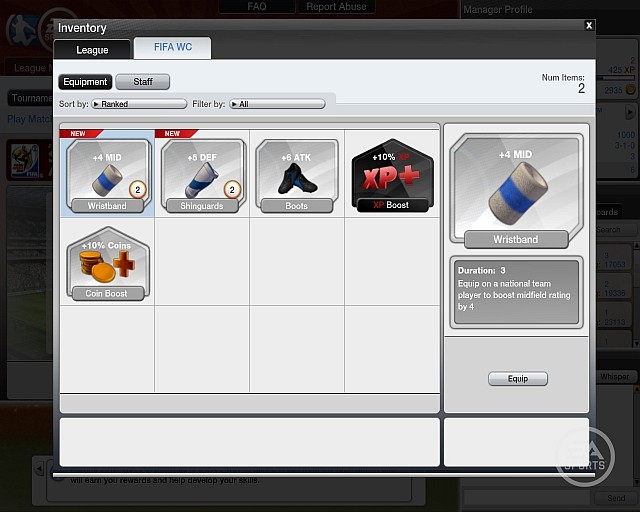
Task: Click the Report Abuse link
Action: [x=336, y=7]
